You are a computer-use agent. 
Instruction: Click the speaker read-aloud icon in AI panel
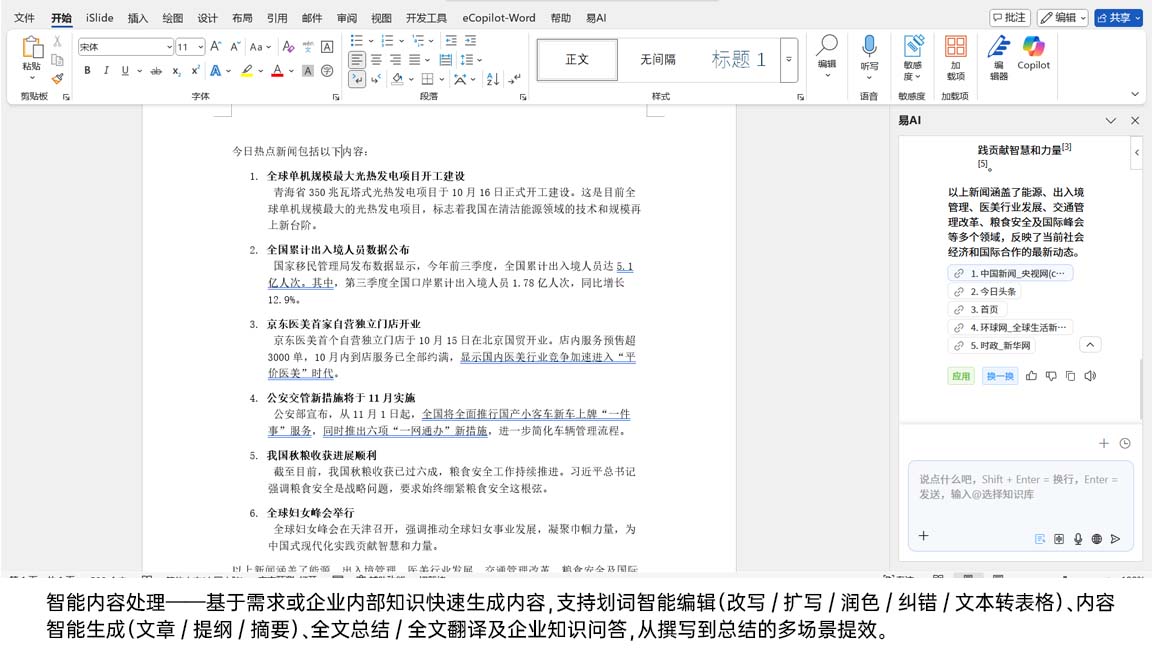click(x=1090, y=376)
